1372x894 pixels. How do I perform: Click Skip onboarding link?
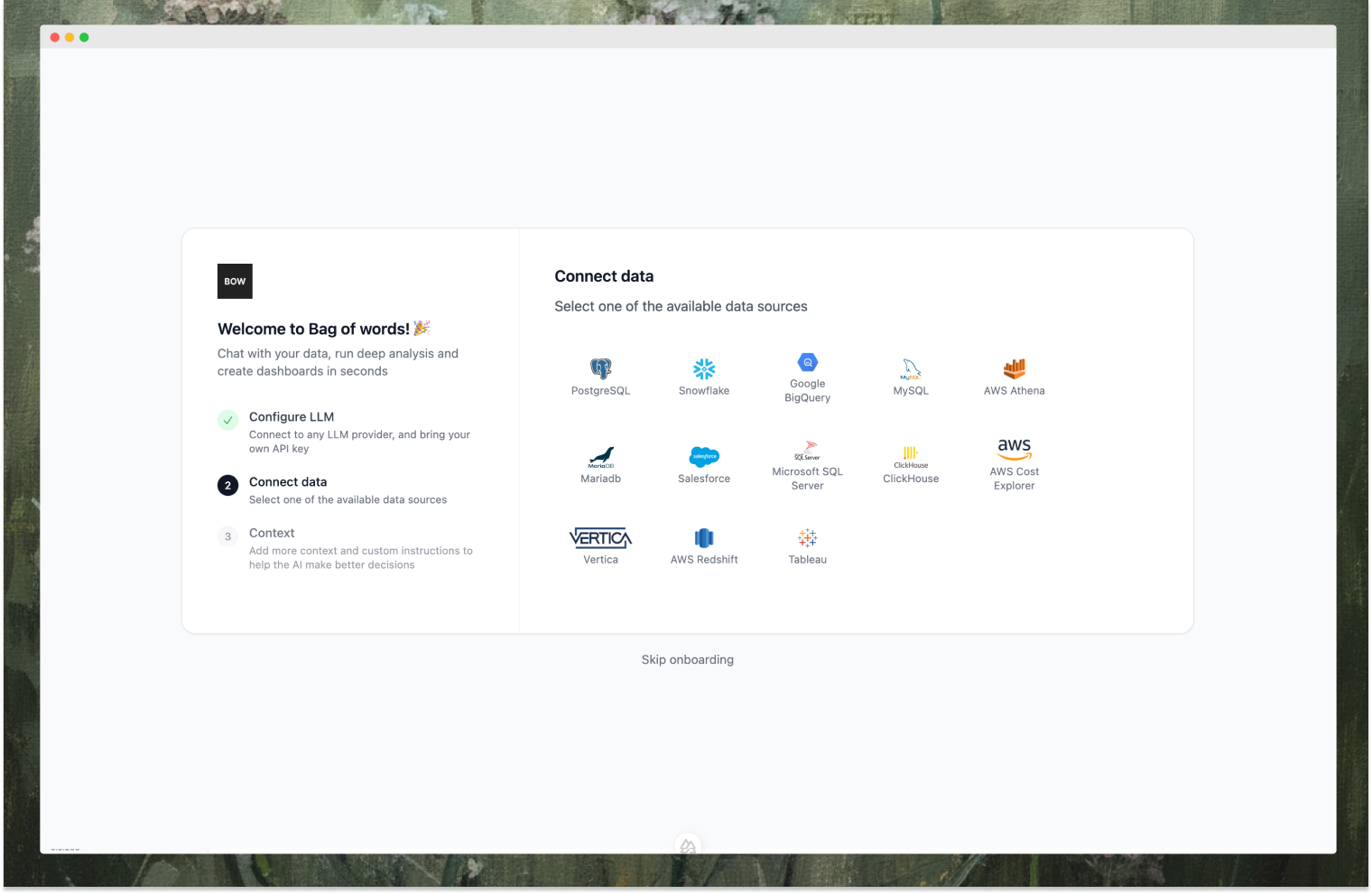pyautogui.click(x=688, y=660)
